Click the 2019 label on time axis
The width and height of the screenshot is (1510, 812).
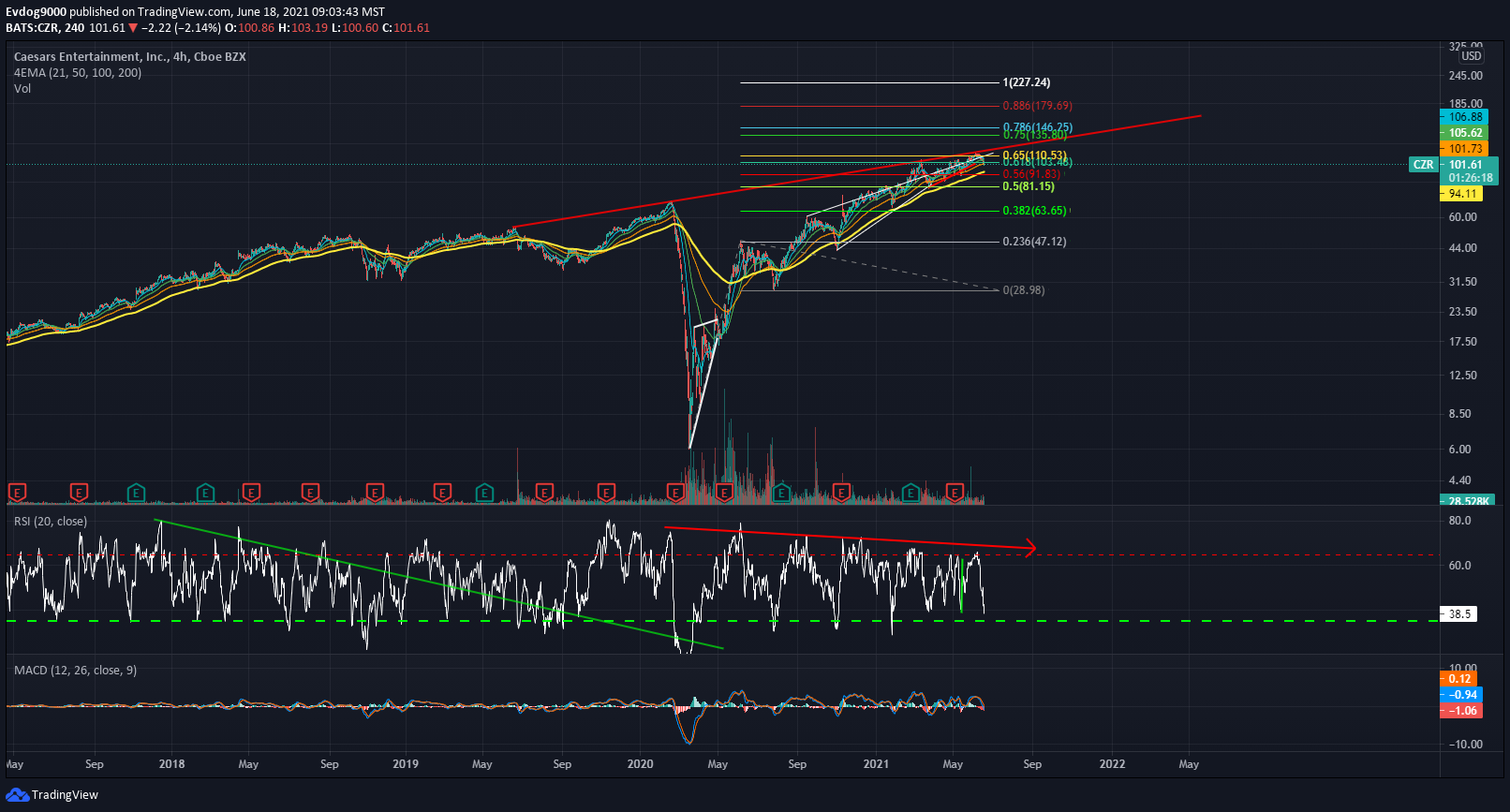406,764
